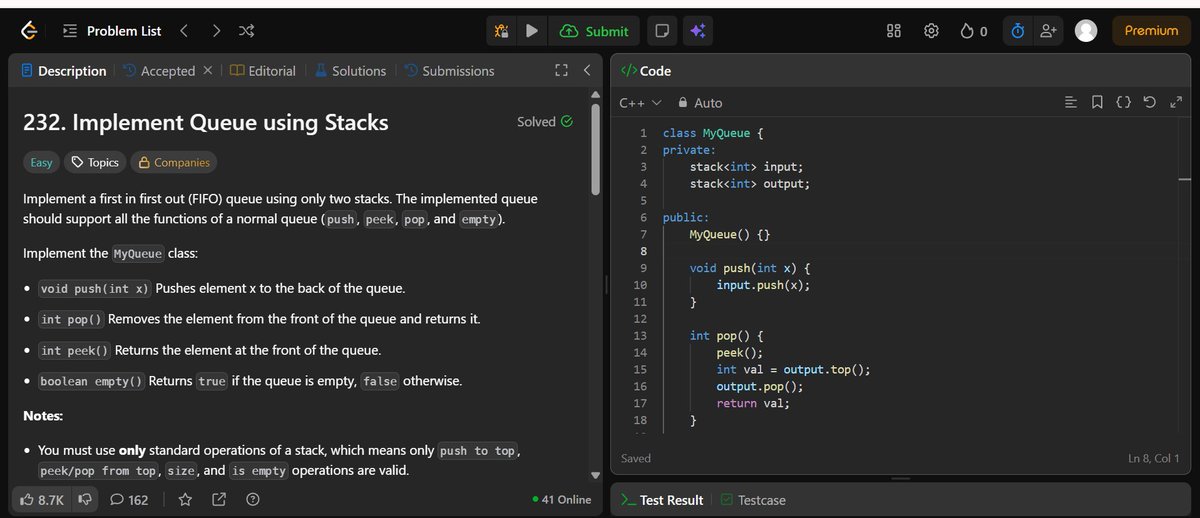Open the AI sparkle assistant icon
This screenshot has height=518, width=1200.
click(697, 31)
